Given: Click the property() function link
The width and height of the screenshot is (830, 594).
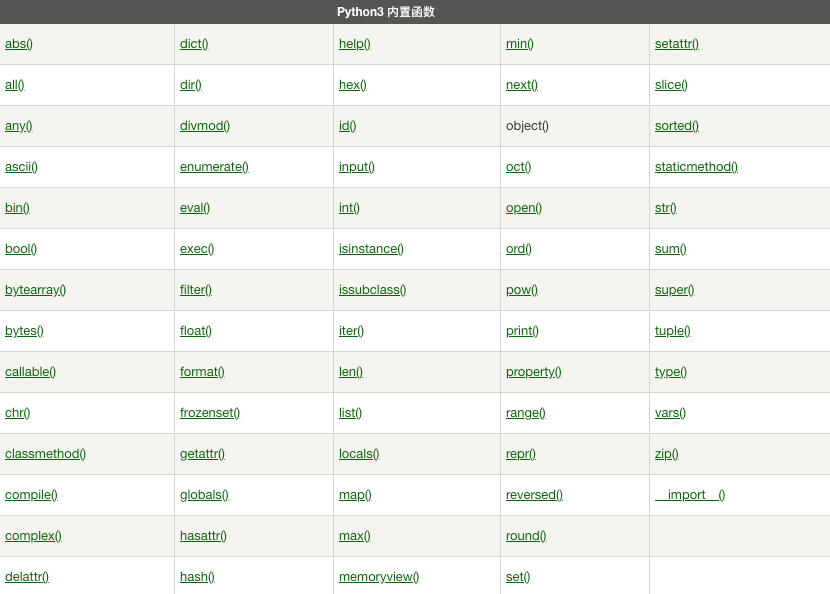Looking at the screenshot, I should tap(533, 372).
